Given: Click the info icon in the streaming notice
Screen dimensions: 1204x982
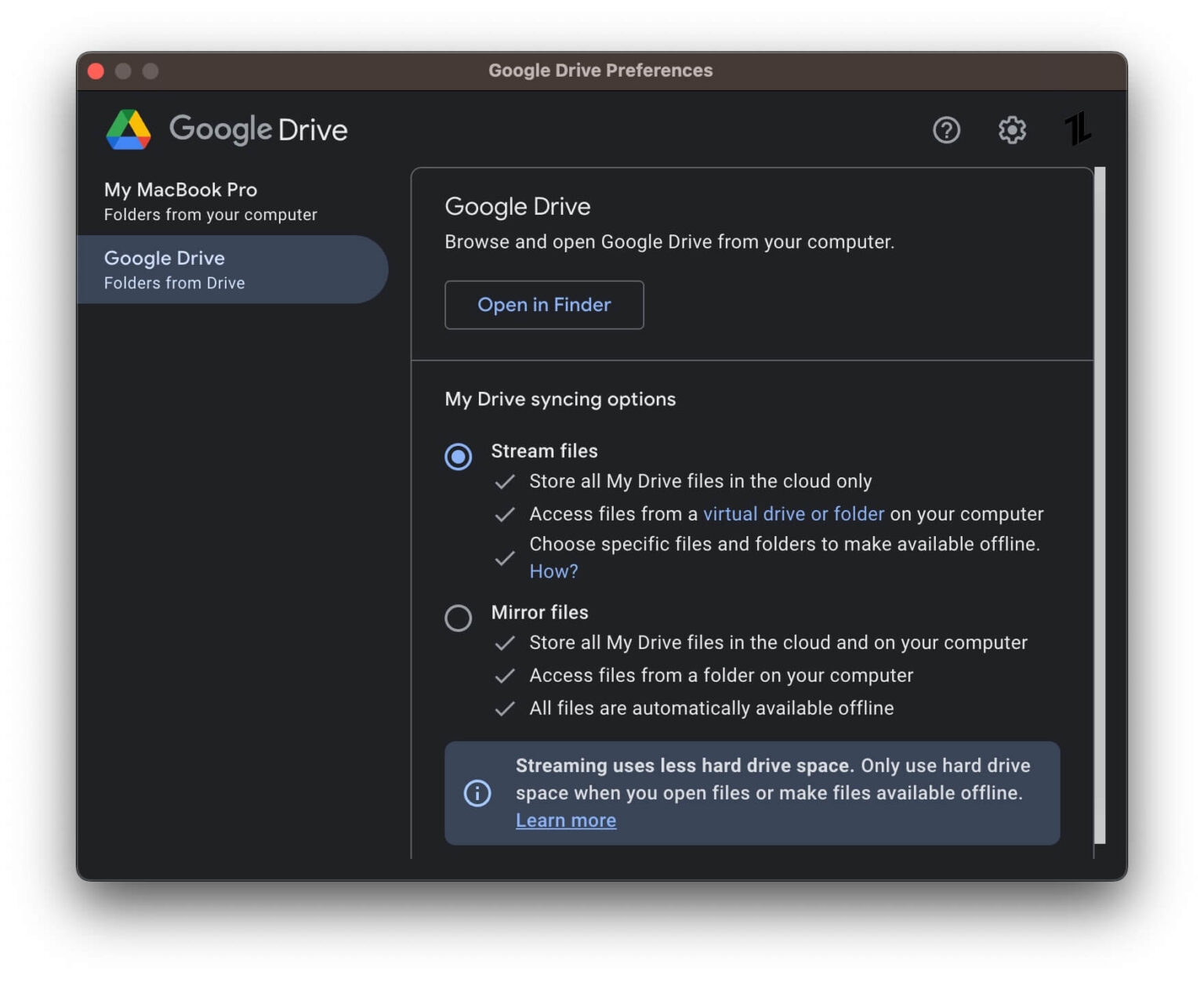Looking at the screenshot, I should pyautogui.click(x=478, y=793).
